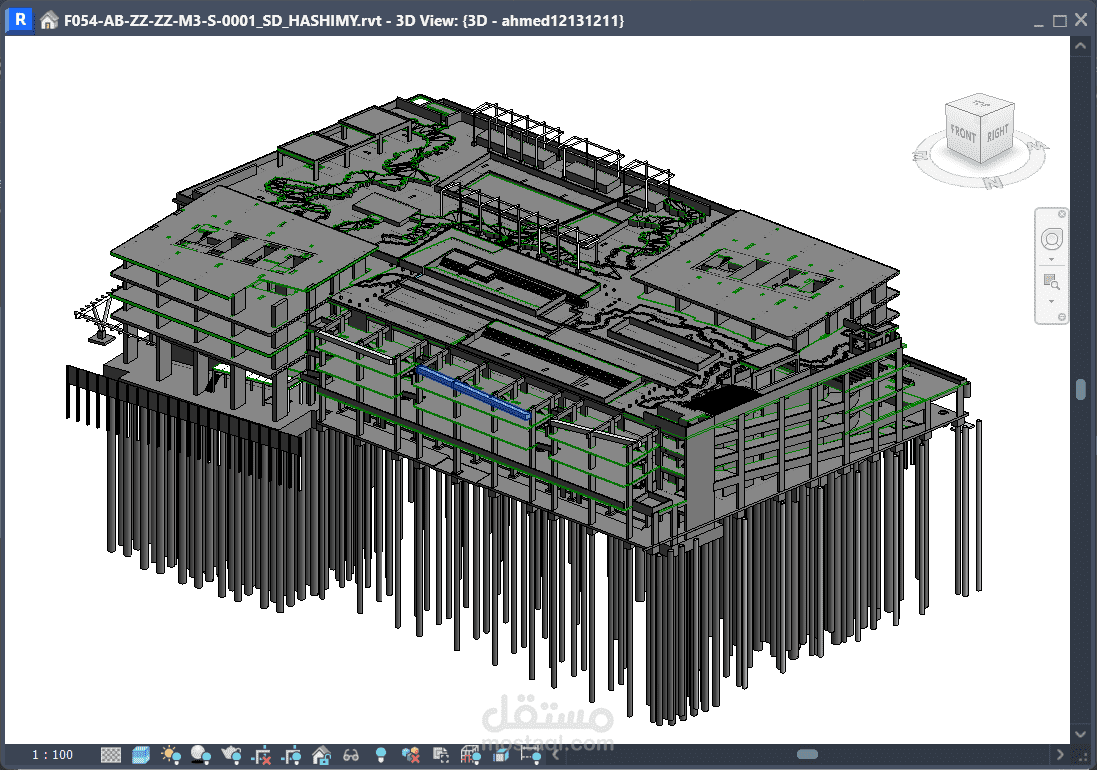Image resolution: width=1097 pixels, height=770 pixels.
Task: Toggle the Analytical Model visibility
Action: [x=471, y=755]
